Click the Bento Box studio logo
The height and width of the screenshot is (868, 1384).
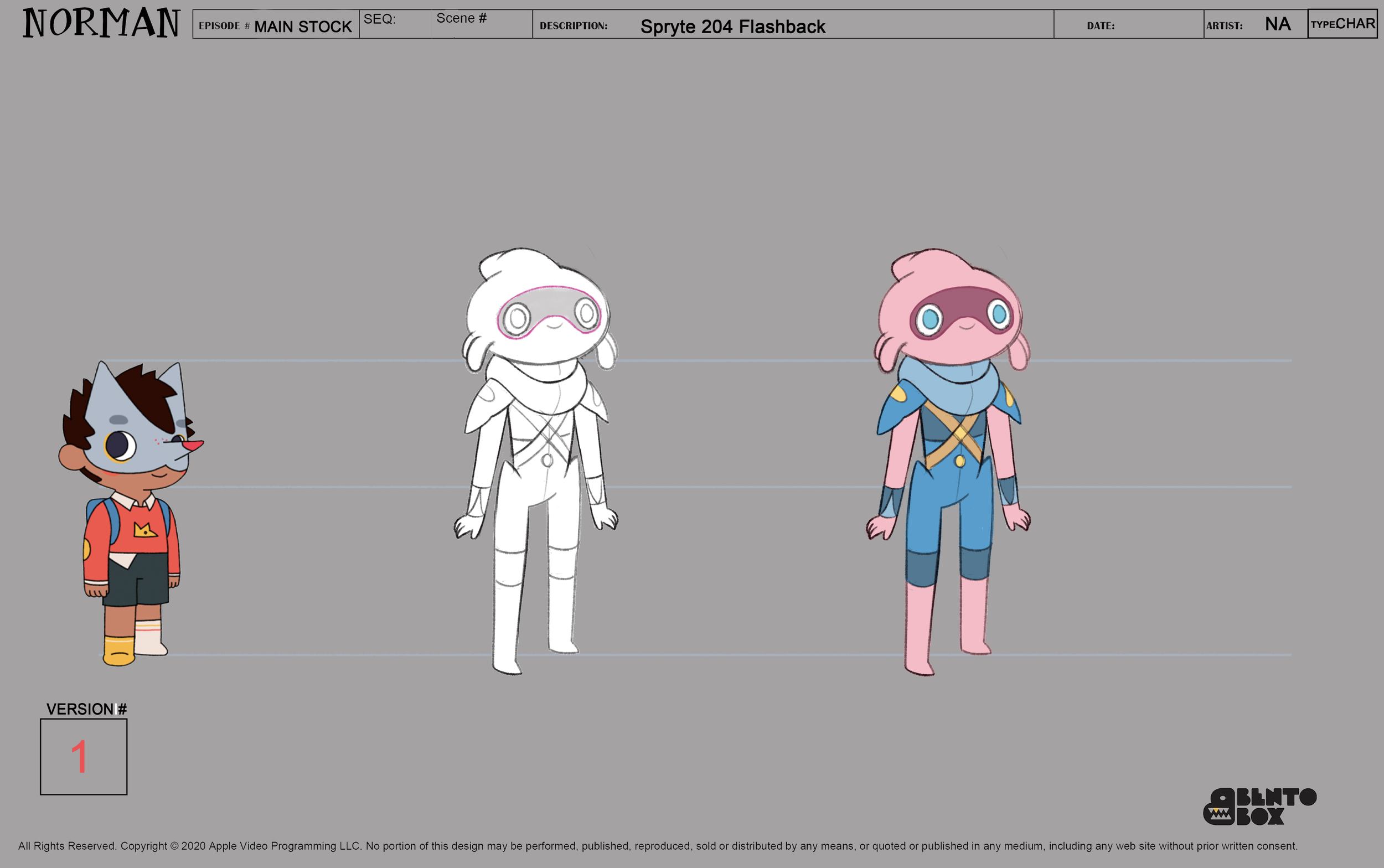click(x=1259, y=807)
